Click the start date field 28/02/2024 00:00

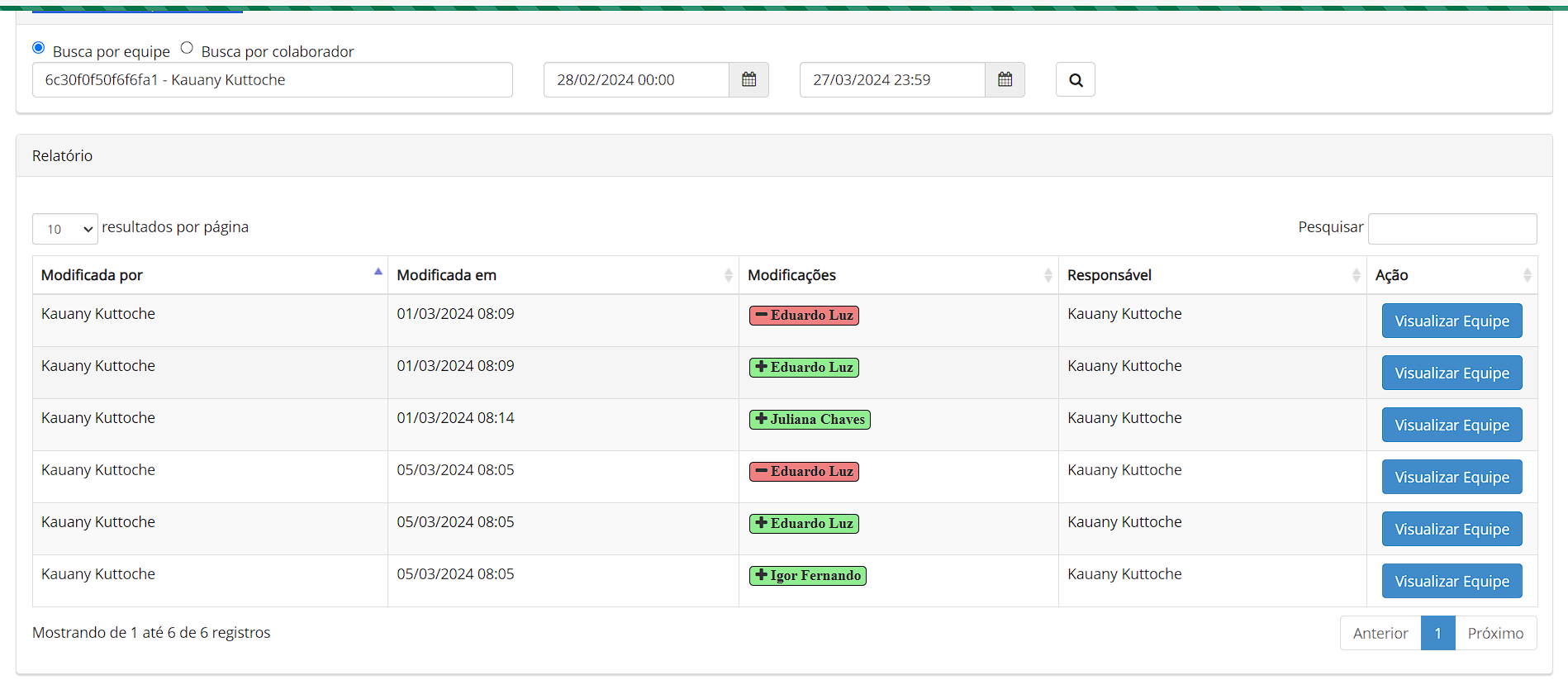coord(635,80)
